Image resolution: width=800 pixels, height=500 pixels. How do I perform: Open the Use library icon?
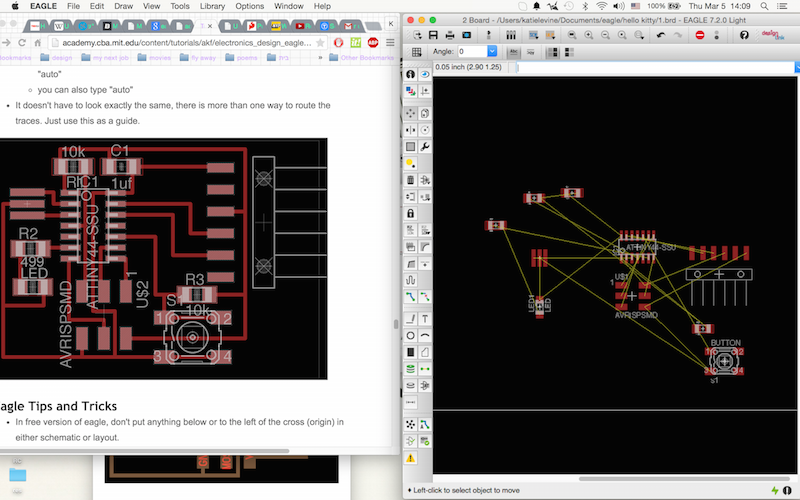(x=511, y=35)
